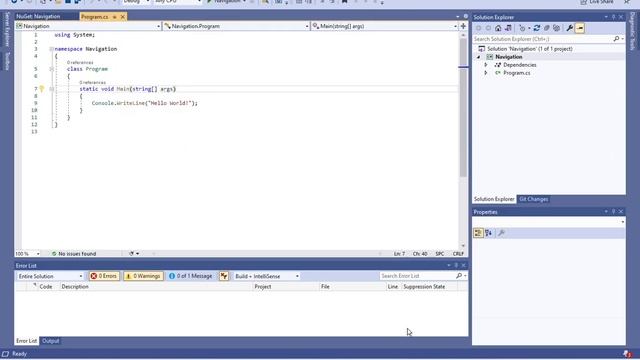Image resolution: width=640 pixels, height=360 pixels.
Task: Open the Pending Changes Filter dropdown arrow
Action: (x=529, y=28)
